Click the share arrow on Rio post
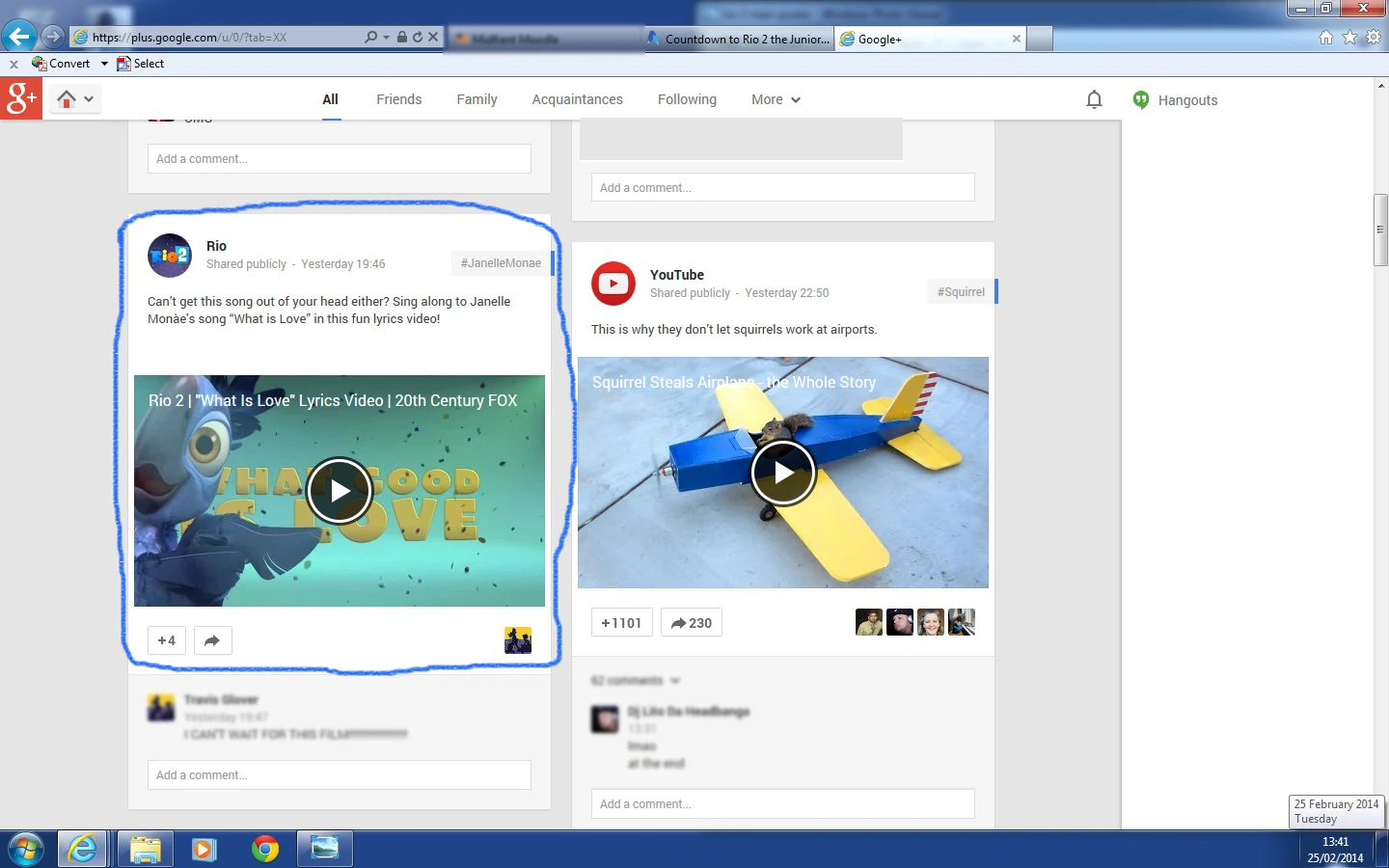Viewport: 1389px width, 868px height. tap(212, 640)
